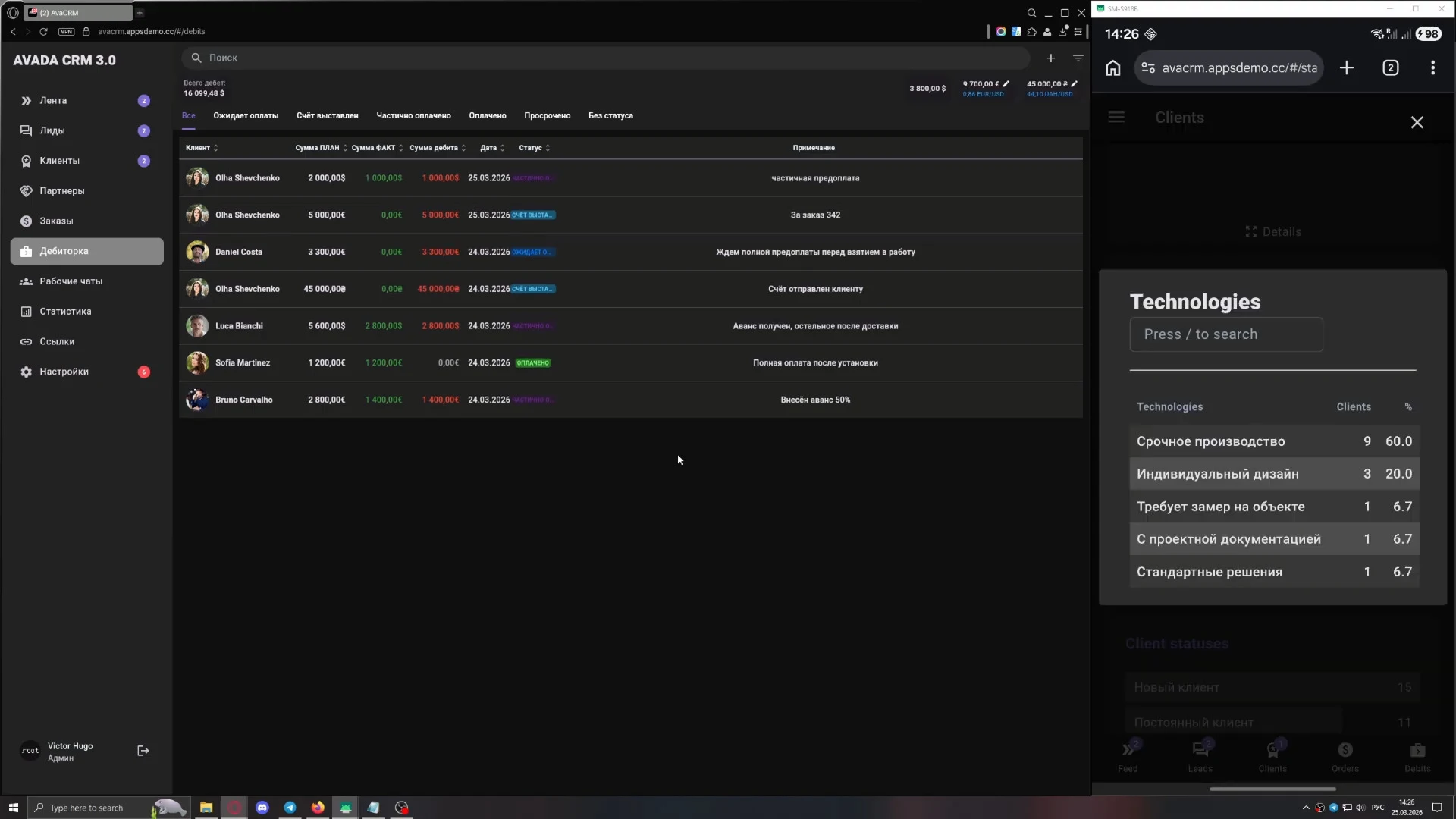Close the mobile Clients panel with X
This screenshot has width=1456, height=819.
pos(1417,122)
